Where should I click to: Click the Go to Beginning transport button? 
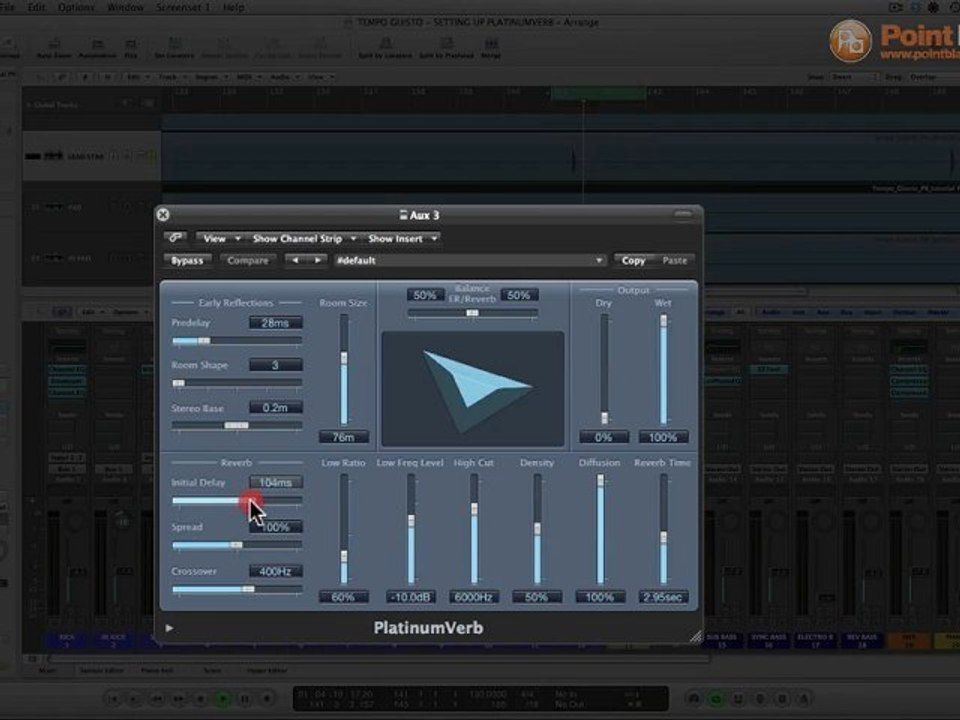pos(113,698)
